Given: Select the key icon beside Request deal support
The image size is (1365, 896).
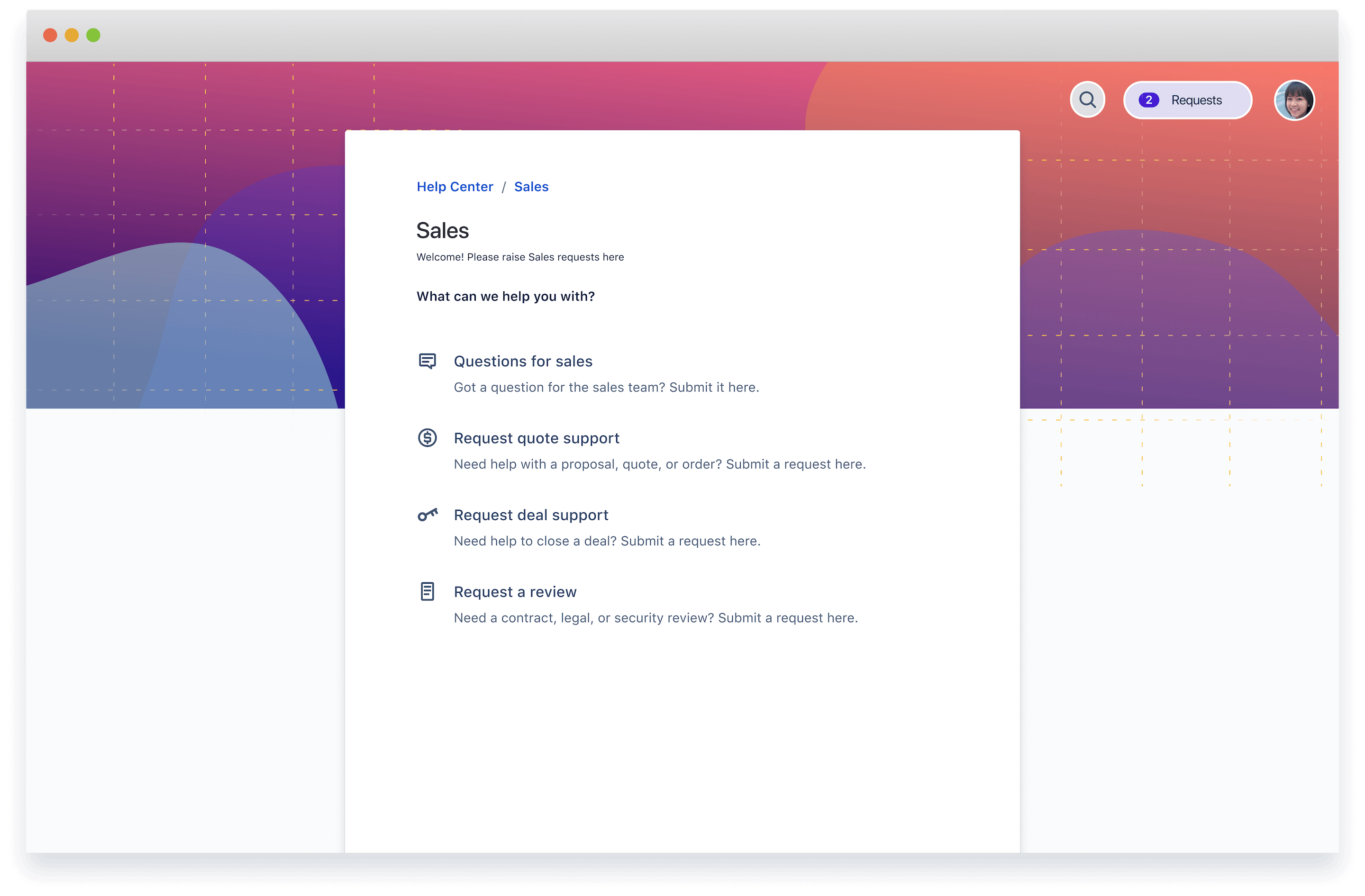Looking at the screenshot, I should click(x=428, y=515).
